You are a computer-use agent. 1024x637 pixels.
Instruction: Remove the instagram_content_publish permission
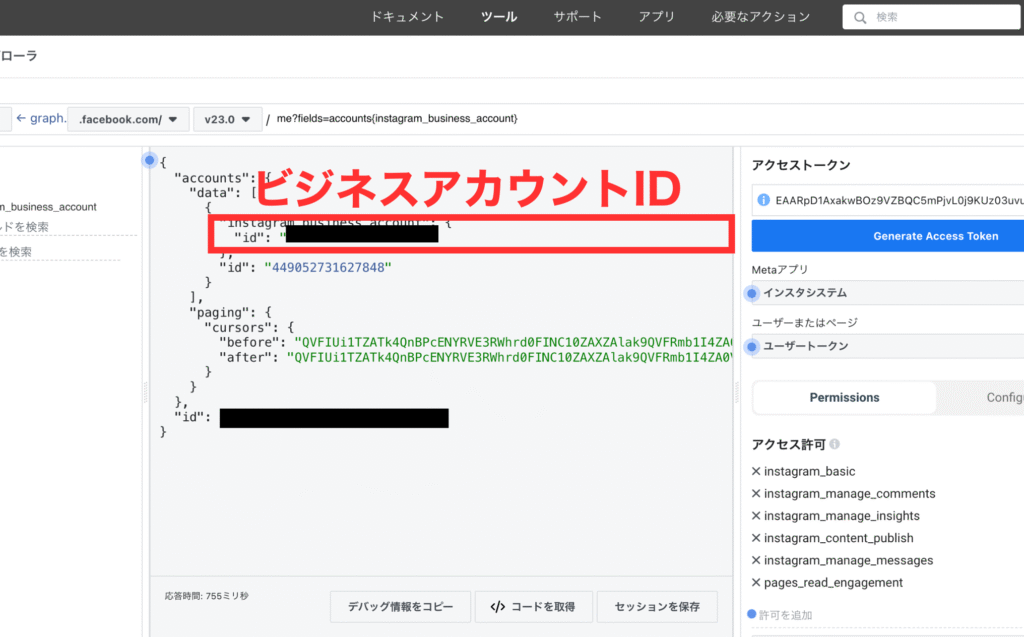point(756,538)
